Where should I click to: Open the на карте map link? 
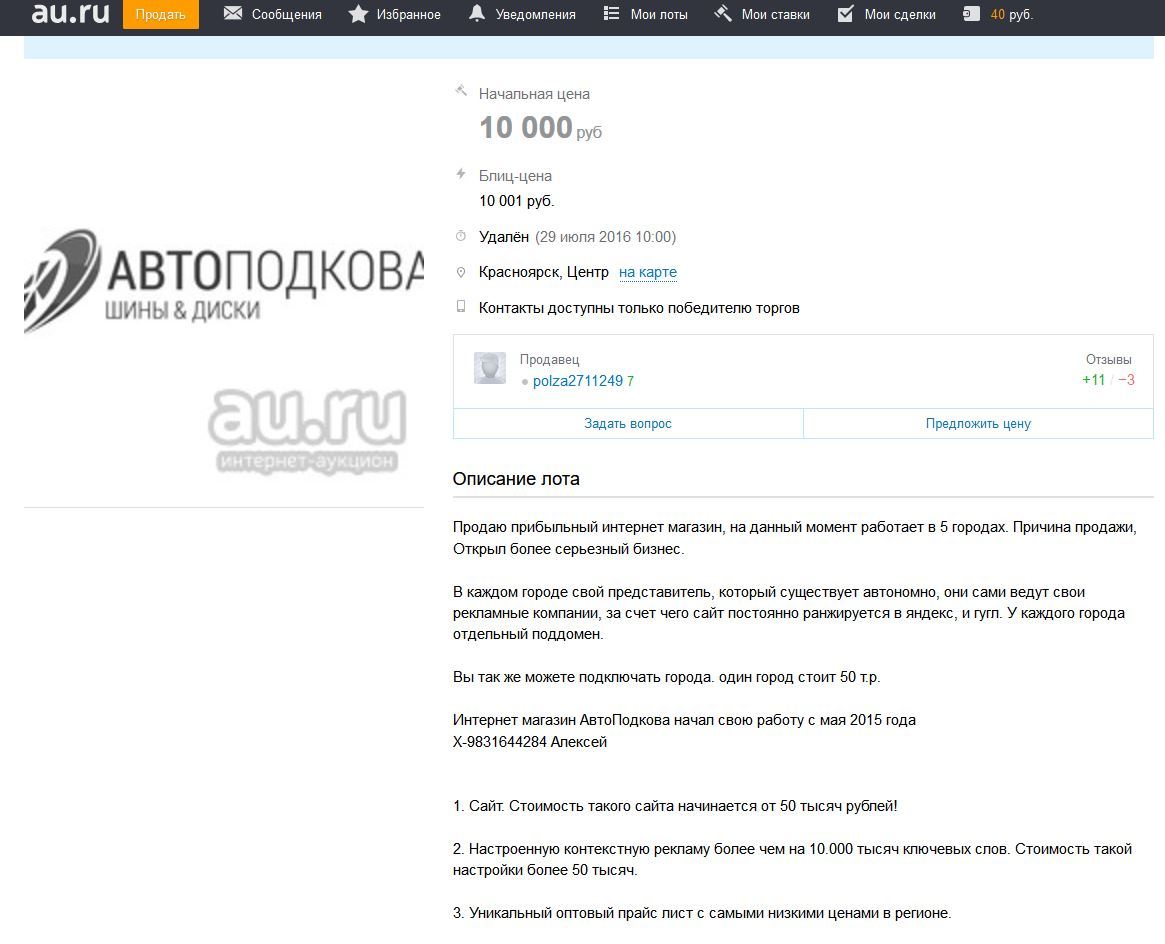648,272
